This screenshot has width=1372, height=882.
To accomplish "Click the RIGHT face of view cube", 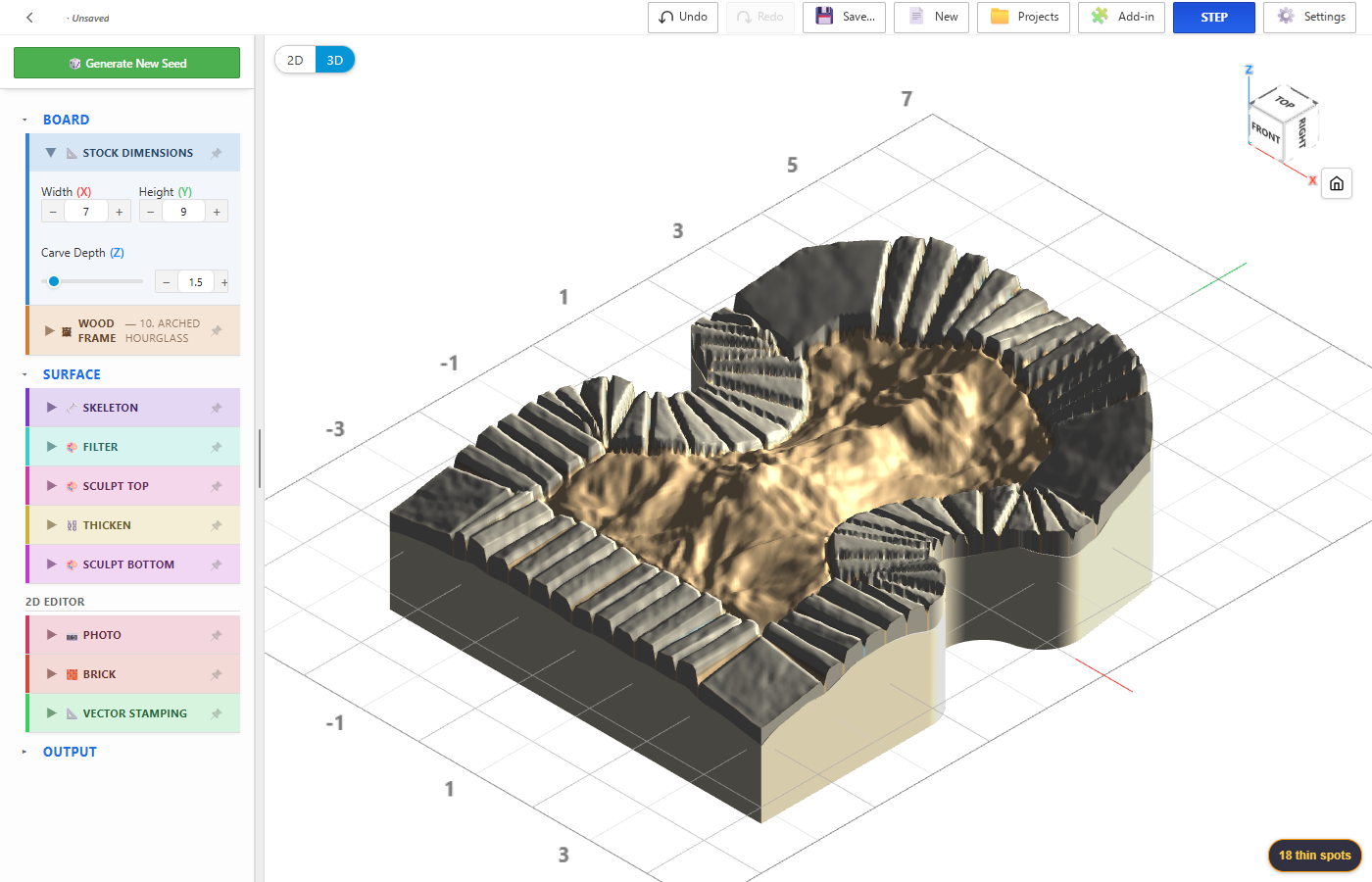I will pos(1301,131).
